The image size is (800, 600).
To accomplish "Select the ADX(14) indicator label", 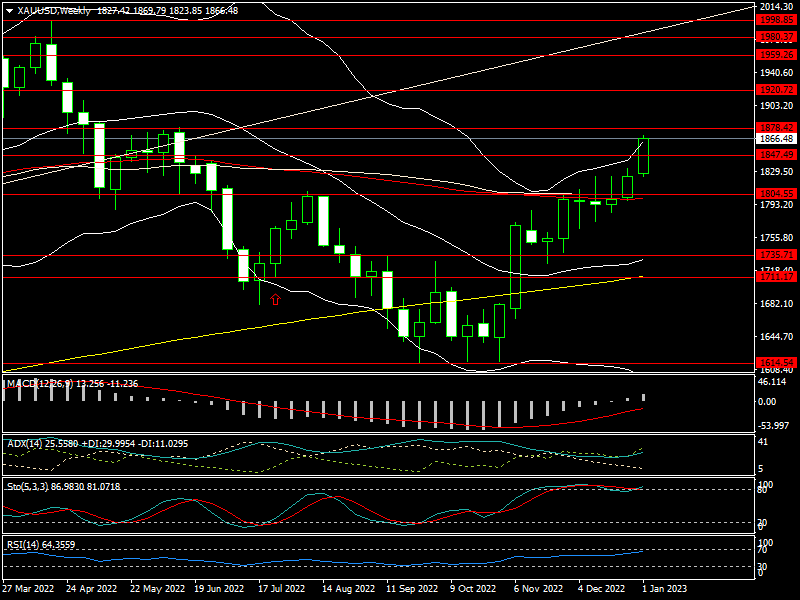I will (24, 443).
